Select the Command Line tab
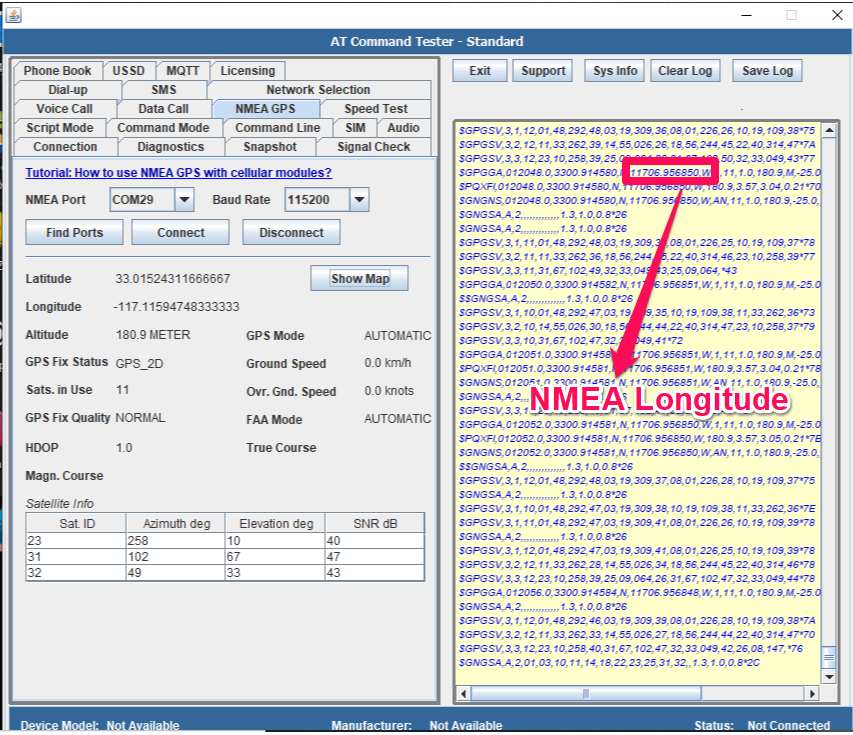This screenshot has width=853, height=735. click(277, 128)
